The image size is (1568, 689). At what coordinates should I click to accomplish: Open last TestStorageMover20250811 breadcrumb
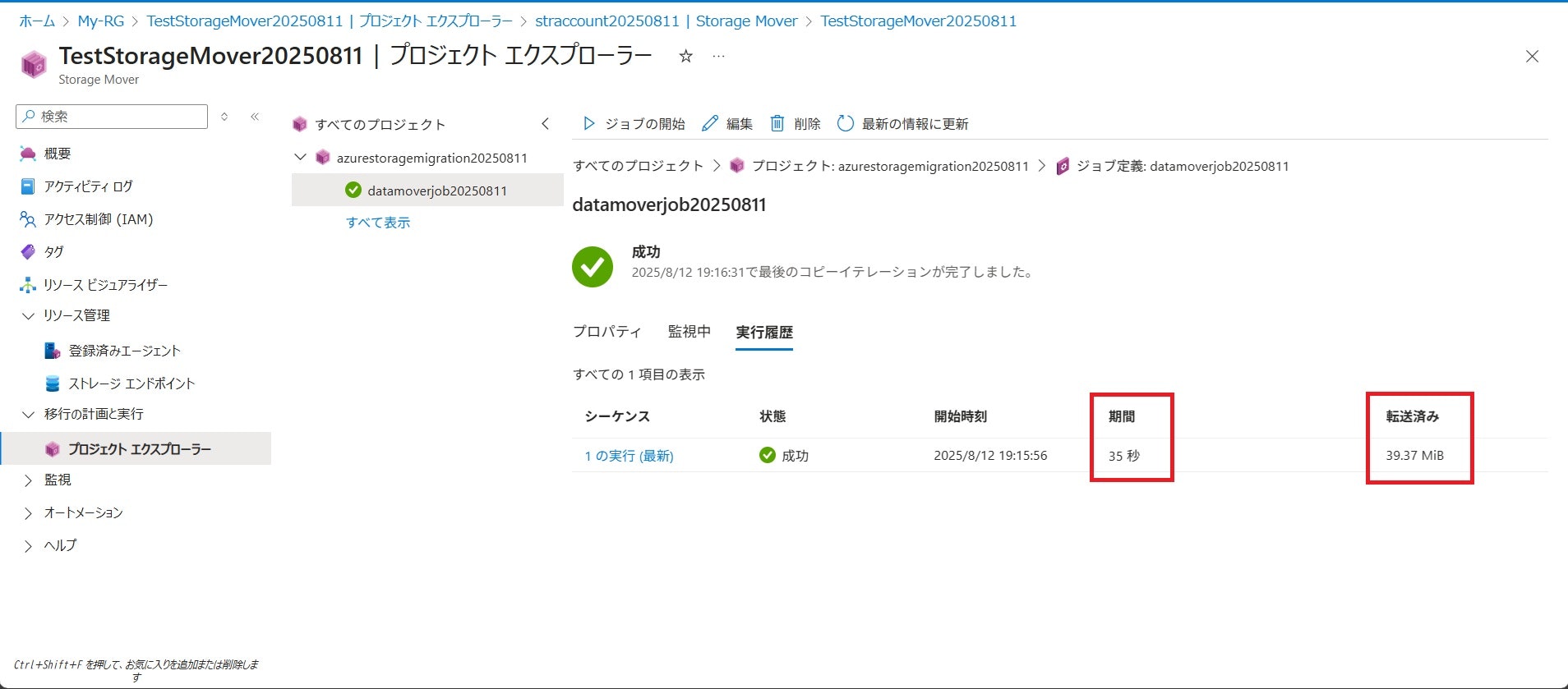[918, 21]
